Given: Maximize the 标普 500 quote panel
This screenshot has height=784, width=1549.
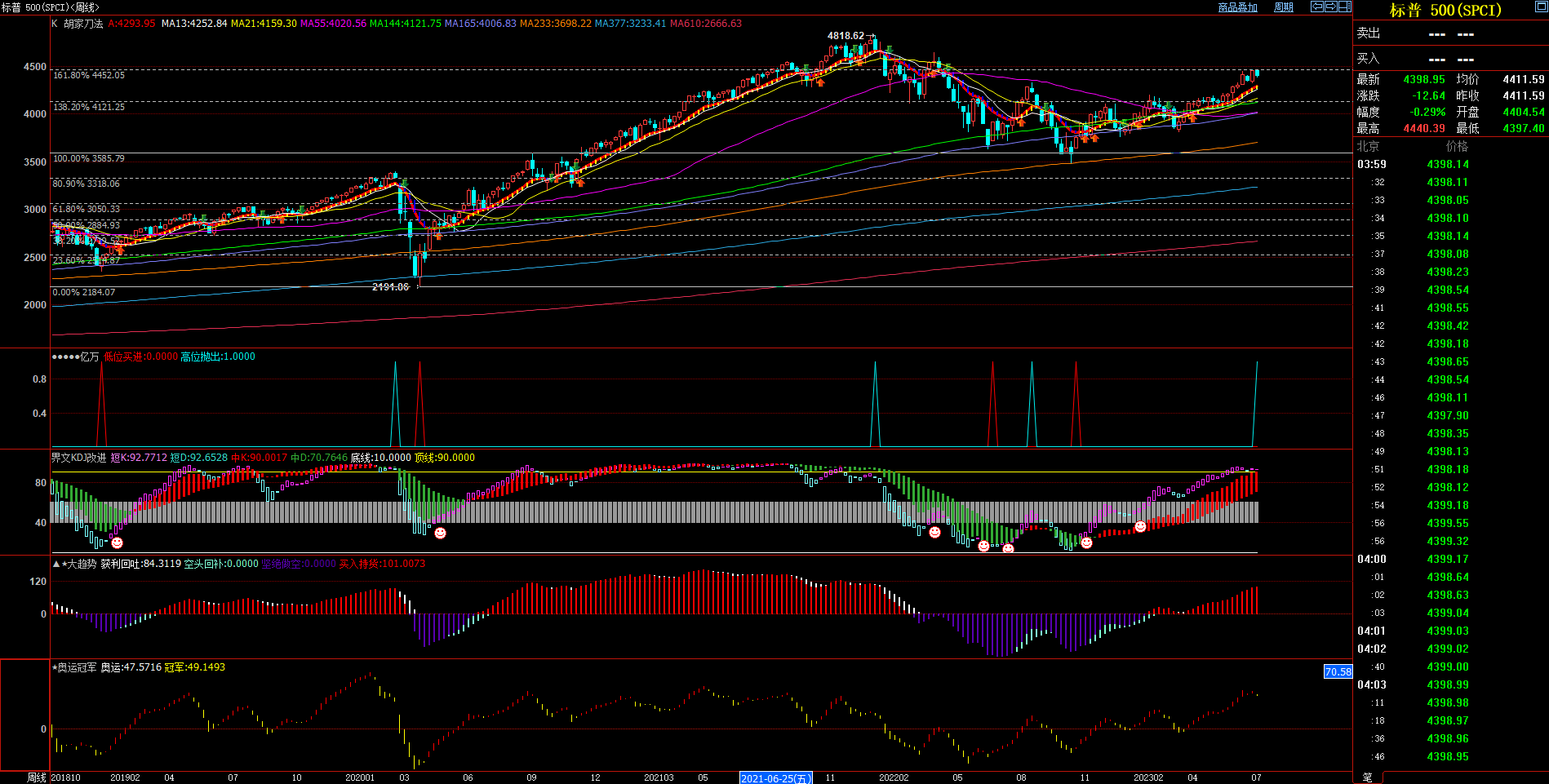Looking at the screenshot, I should (x=1541, y=7).
